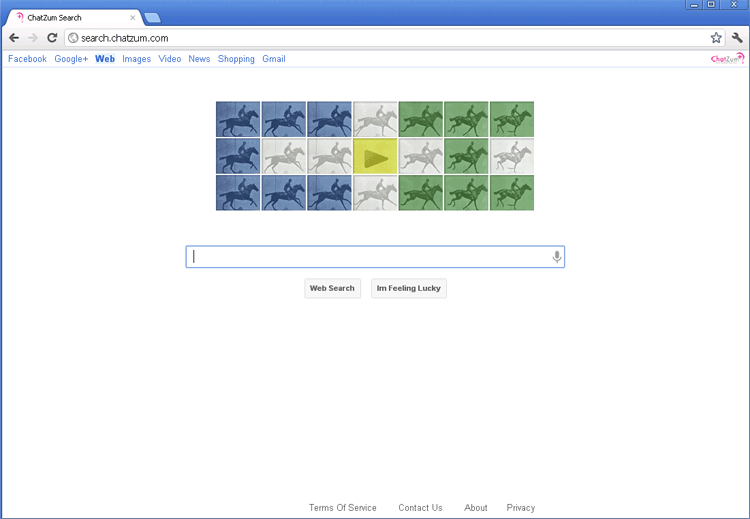Viewport: 750px width, 519px height.
Task: Open a new tab
Action: (152, 18)
